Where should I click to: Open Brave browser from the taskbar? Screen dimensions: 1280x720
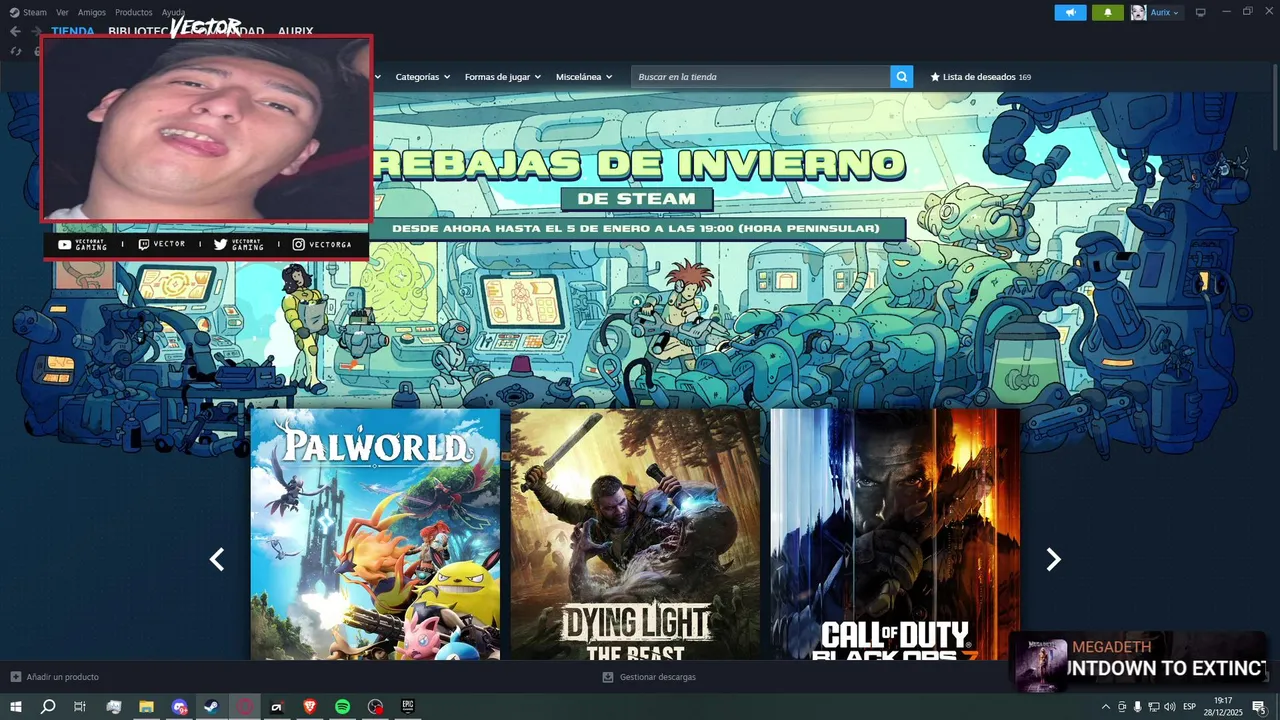pyautogui.click(x=310, y=707)
